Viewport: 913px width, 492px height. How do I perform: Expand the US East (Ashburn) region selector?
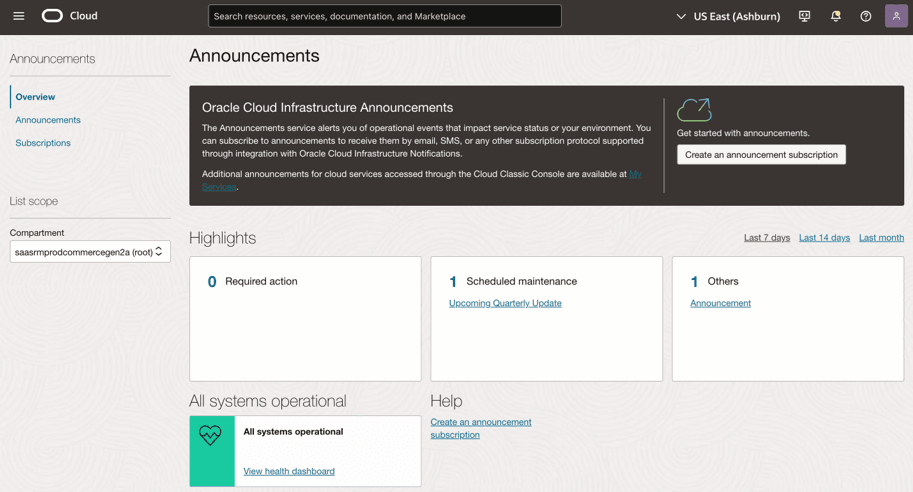click(x=728, y=16)
